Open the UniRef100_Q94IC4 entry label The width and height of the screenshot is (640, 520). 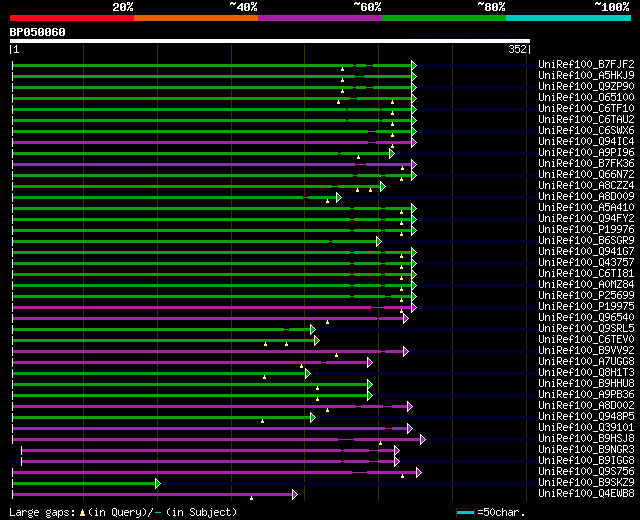pyautogui.click(x=586, y=141)
